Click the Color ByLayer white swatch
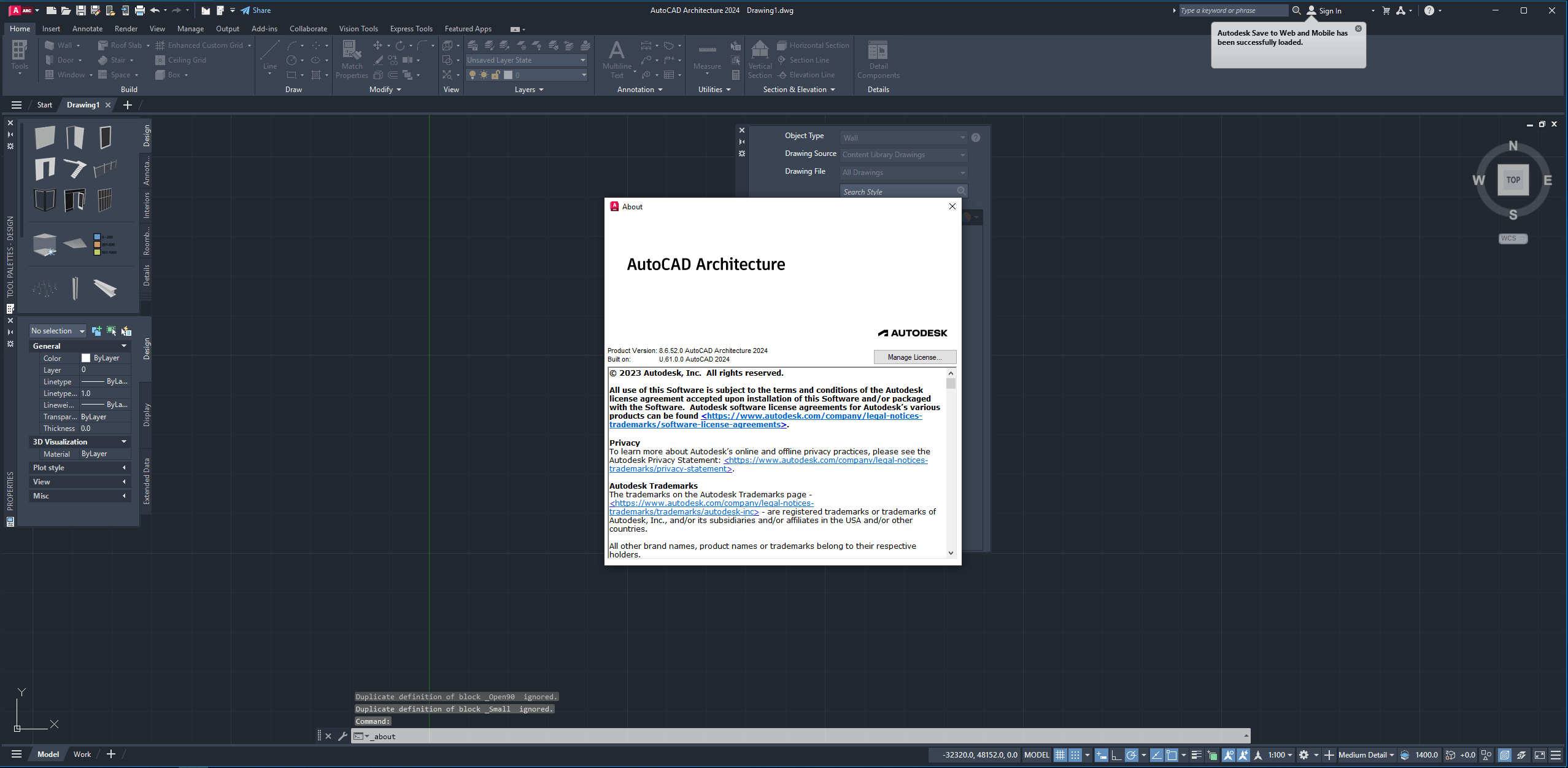The image size is (1568, 768). pos(86,358)
